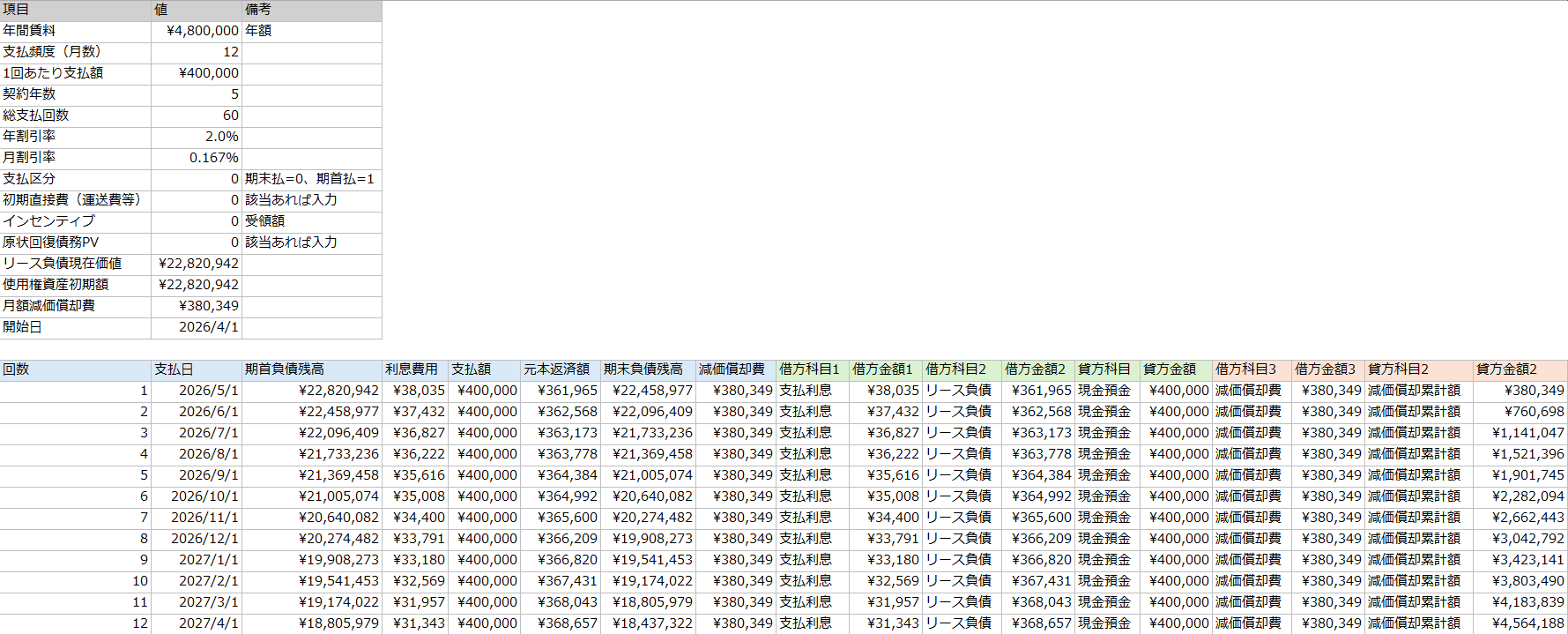Click the 年割引率 value cell showing 2.0%
The width and height of the screenshot is (1568, 634).
(x=197, y=137)
